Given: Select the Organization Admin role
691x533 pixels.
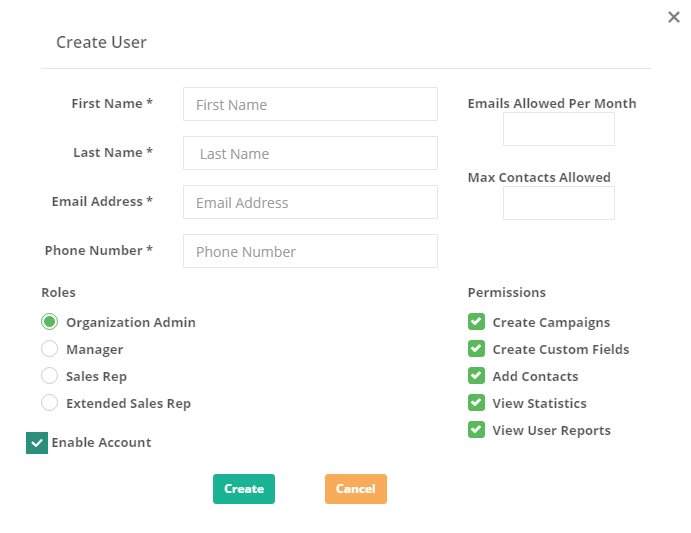Looking at the screenshot, I should point(49,322).
